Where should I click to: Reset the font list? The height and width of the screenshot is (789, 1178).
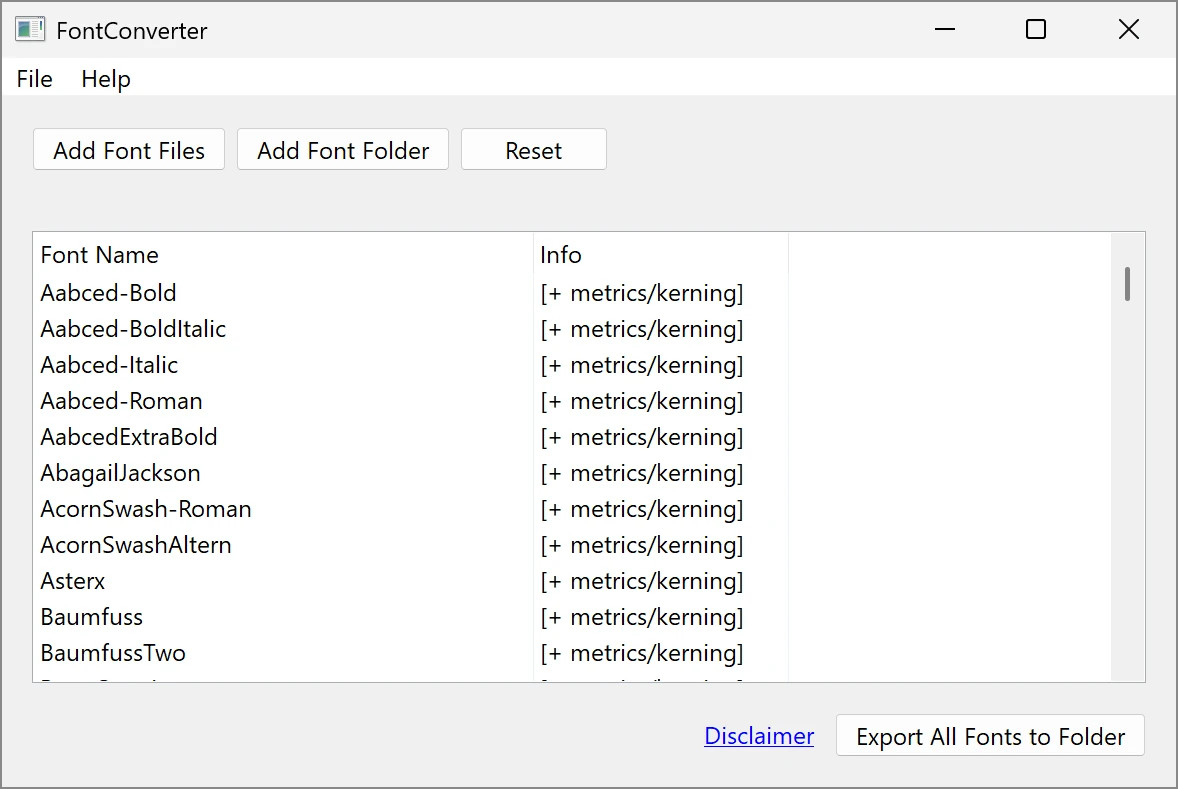(533, 151)
